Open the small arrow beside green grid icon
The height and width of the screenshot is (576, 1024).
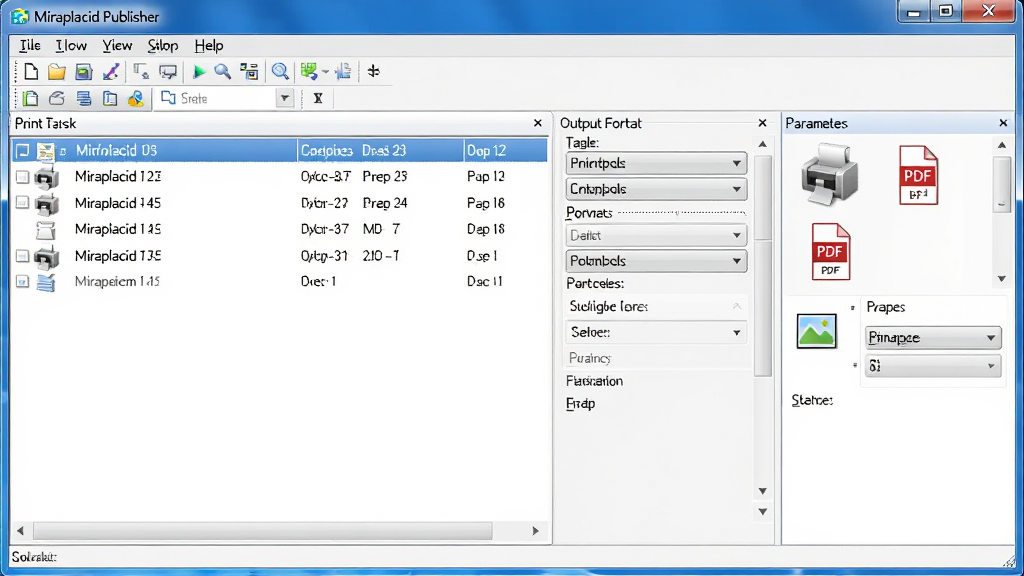coord(325,72)
